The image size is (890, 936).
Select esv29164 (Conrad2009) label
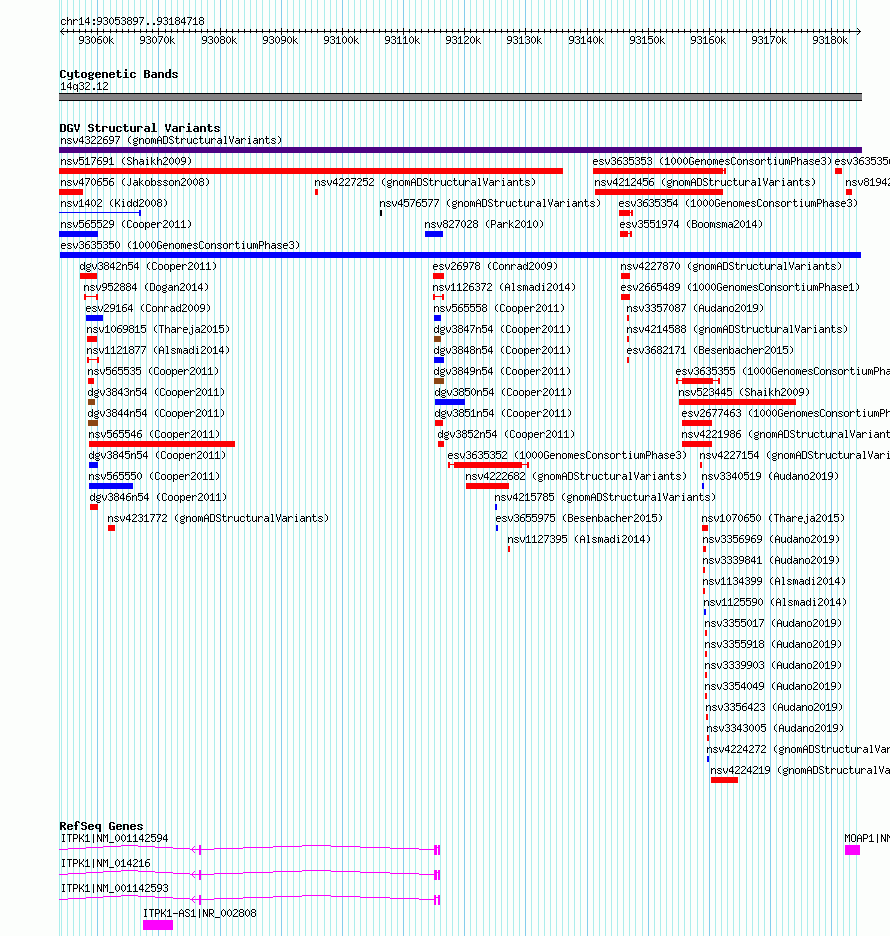(148, 308)
